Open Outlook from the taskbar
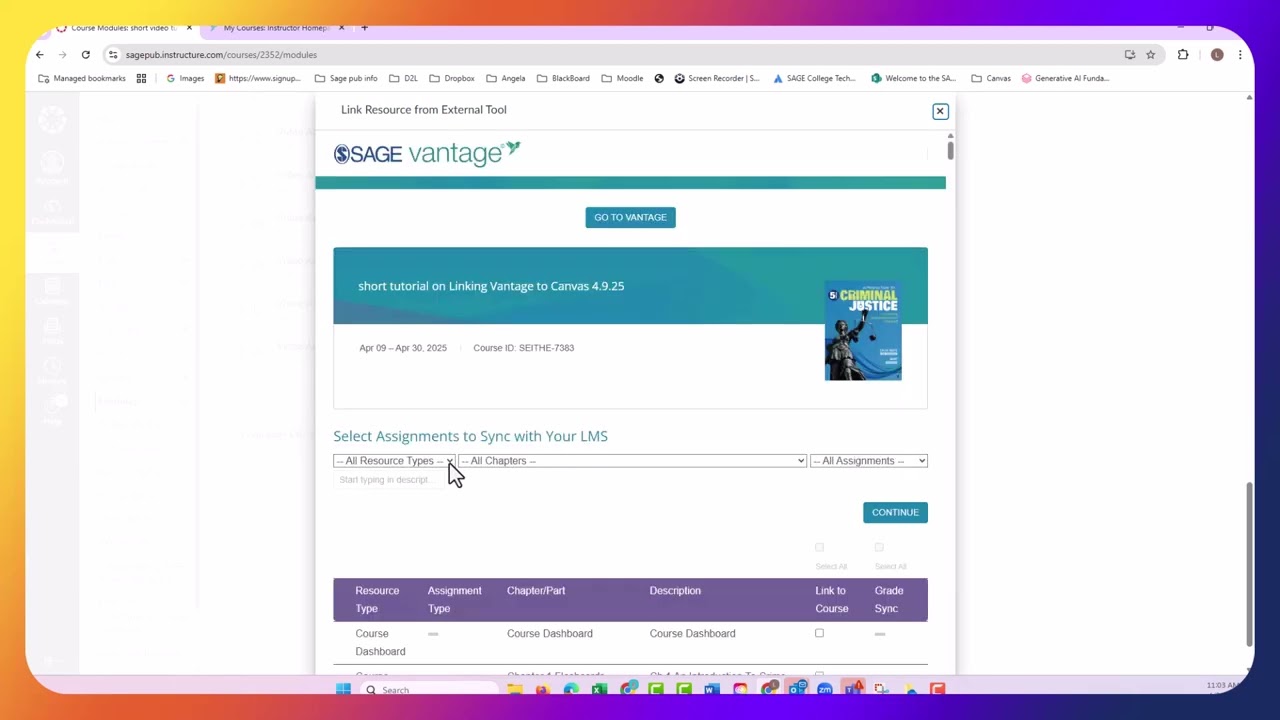The width and height of the screenshot is (1280, 720). [797, 690]
